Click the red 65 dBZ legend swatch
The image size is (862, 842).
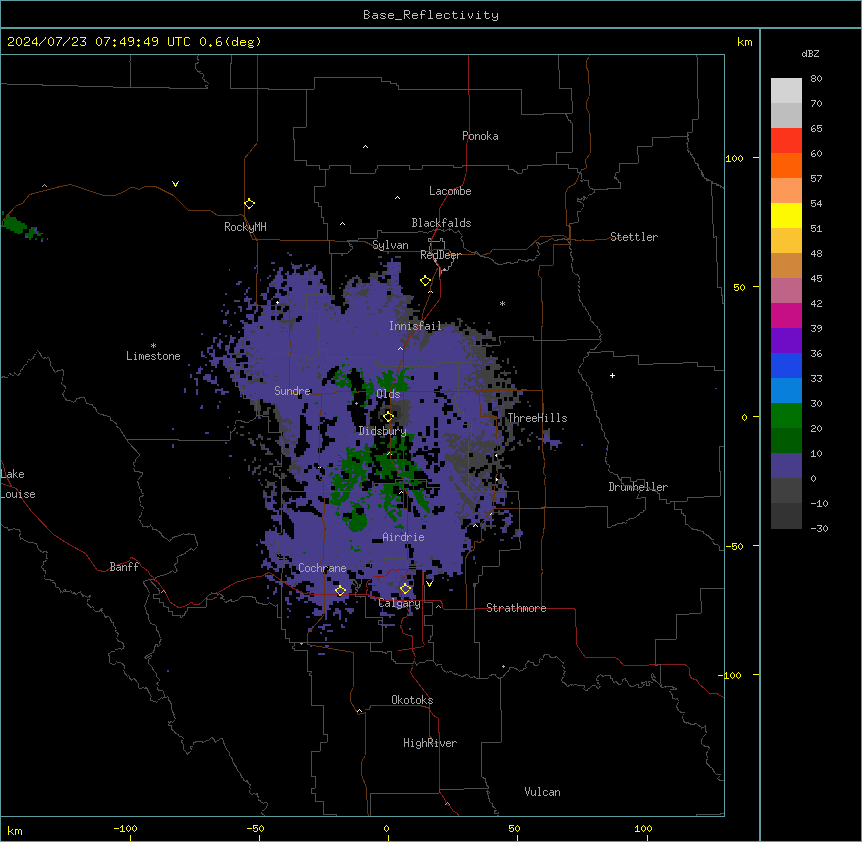click(x=786, y=141)
